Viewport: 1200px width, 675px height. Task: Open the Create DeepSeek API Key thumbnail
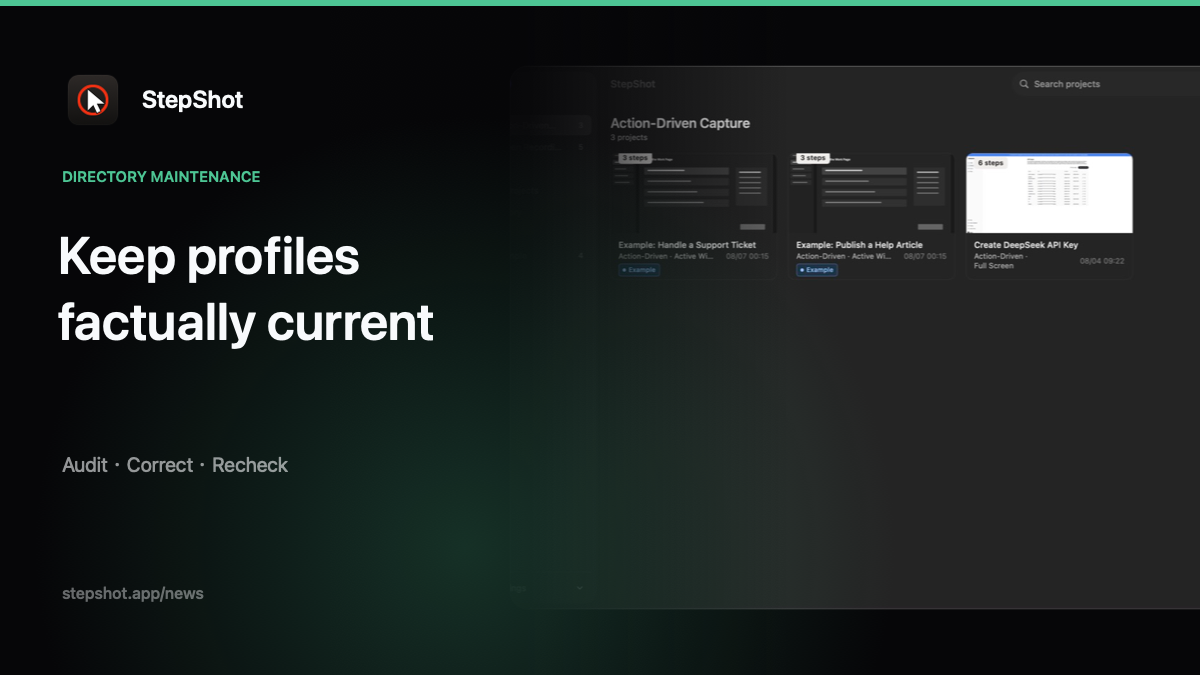1049,193
